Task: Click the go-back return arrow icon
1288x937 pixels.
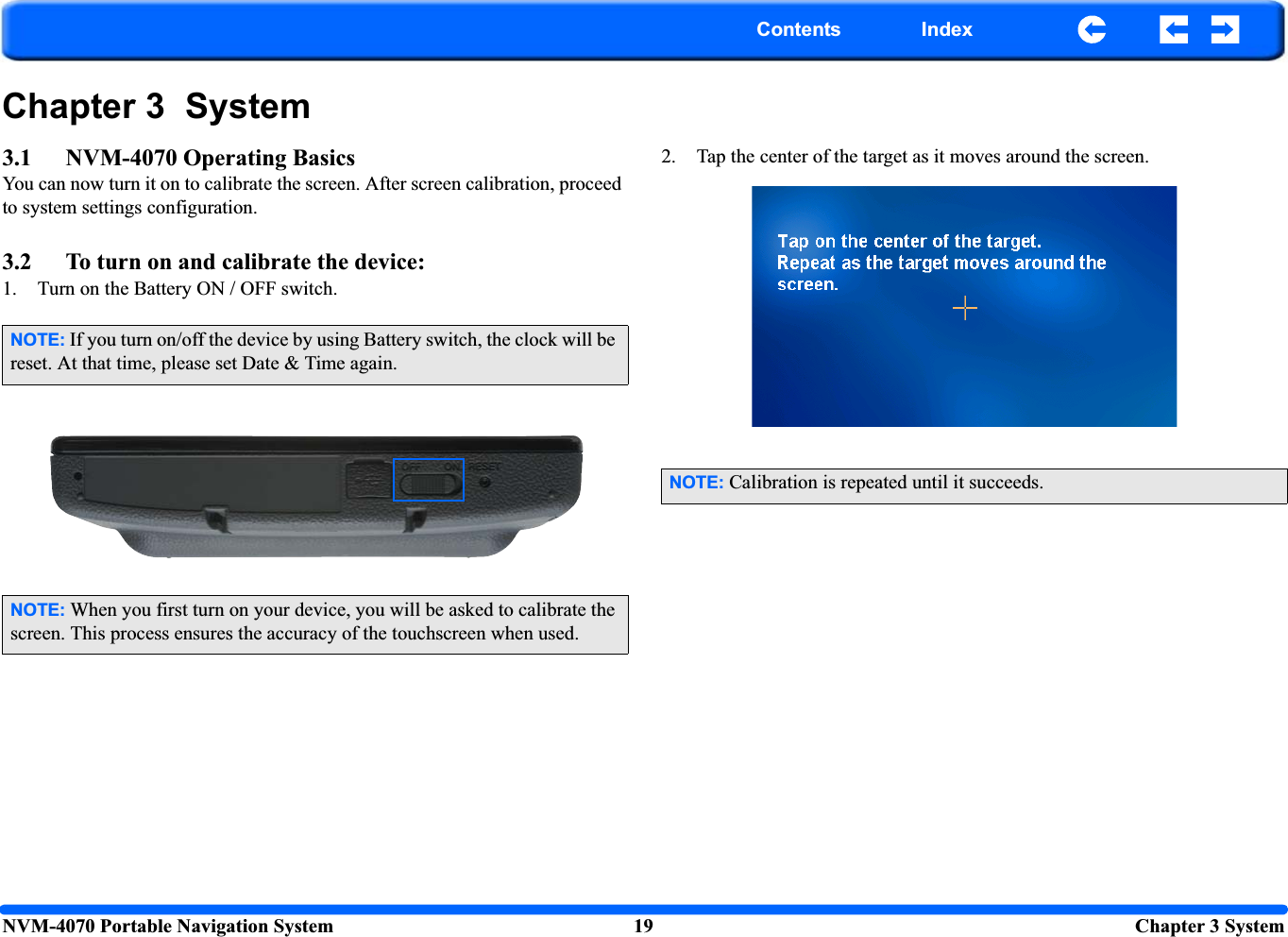Action: click(x=1092, y=30)
